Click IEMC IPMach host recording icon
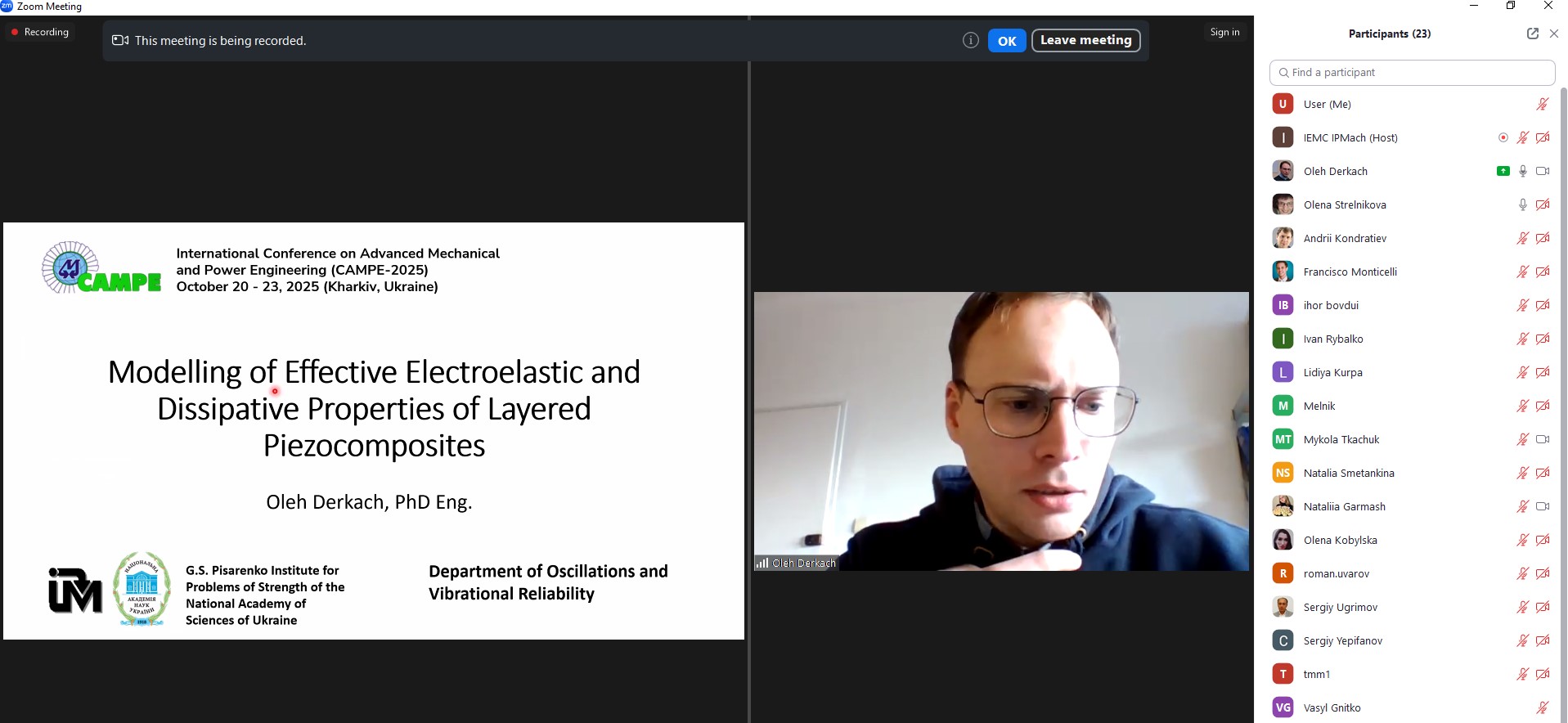Screen dimensions: 1568x723 [1503, 137]
